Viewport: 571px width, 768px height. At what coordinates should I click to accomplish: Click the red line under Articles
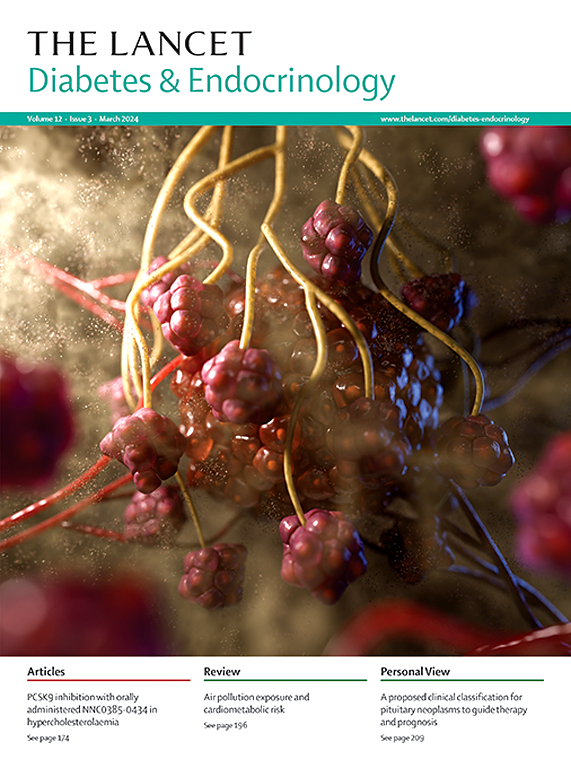pos(109,680)
